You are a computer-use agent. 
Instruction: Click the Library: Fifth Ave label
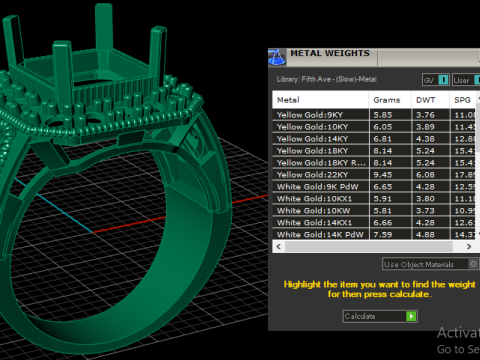[326, 79]
